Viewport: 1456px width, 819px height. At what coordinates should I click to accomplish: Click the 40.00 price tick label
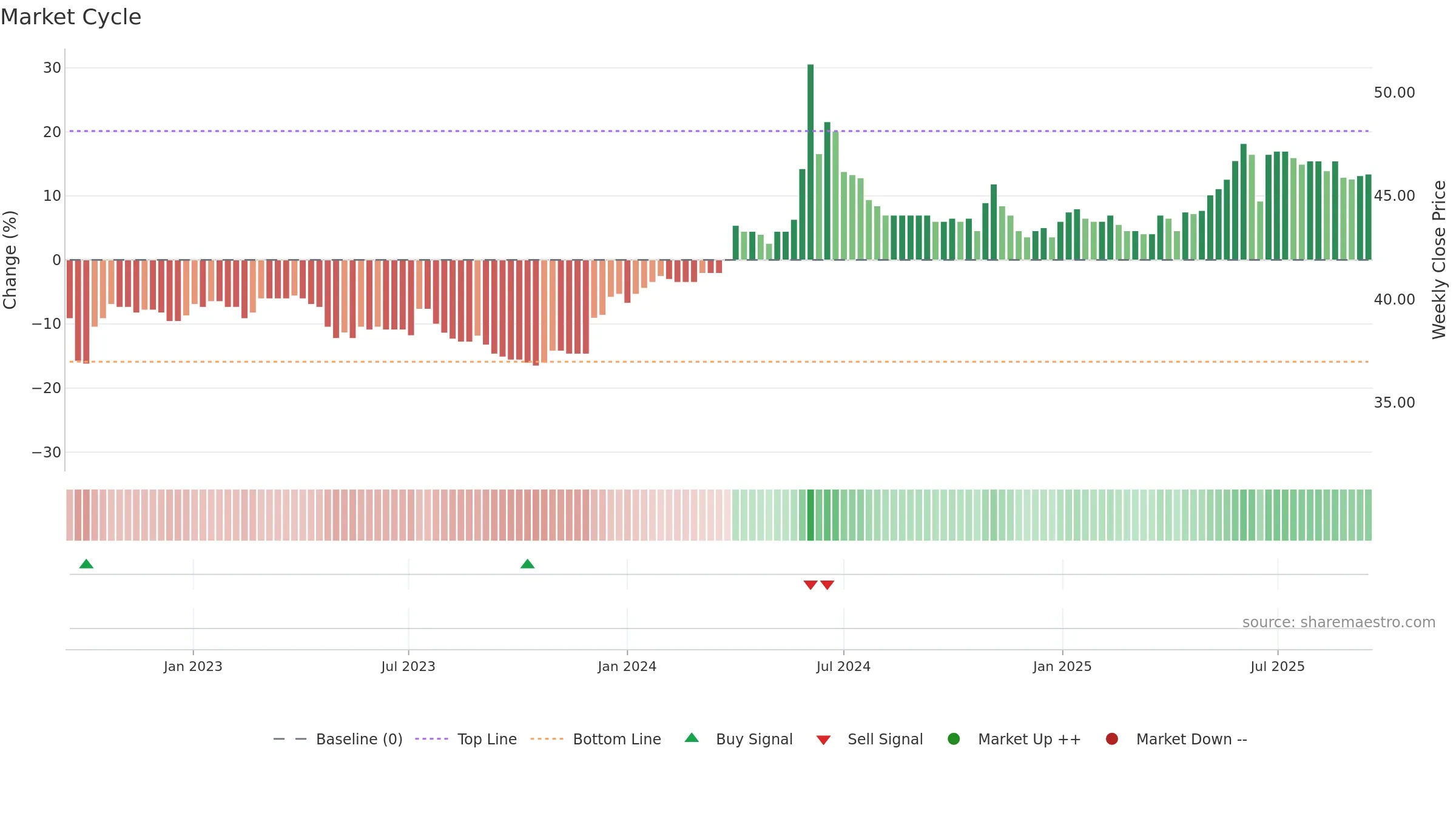[x=1394, y=300]
